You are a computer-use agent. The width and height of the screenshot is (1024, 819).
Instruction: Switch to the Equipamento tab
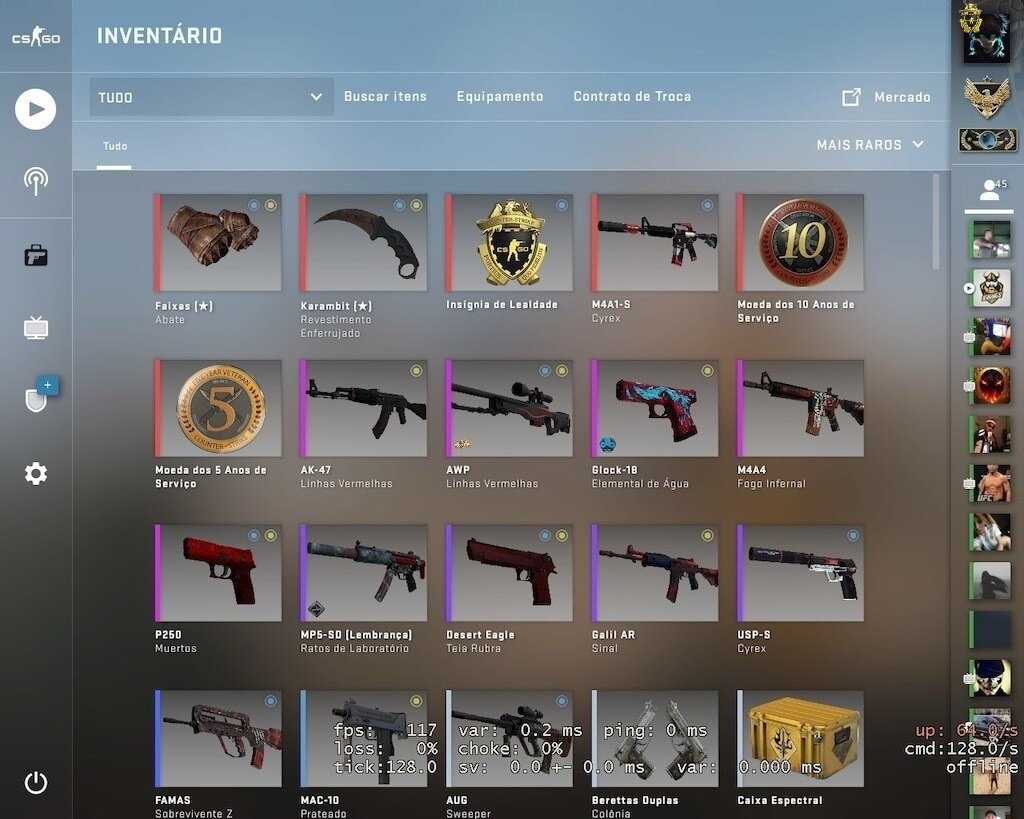coord(500,97)
